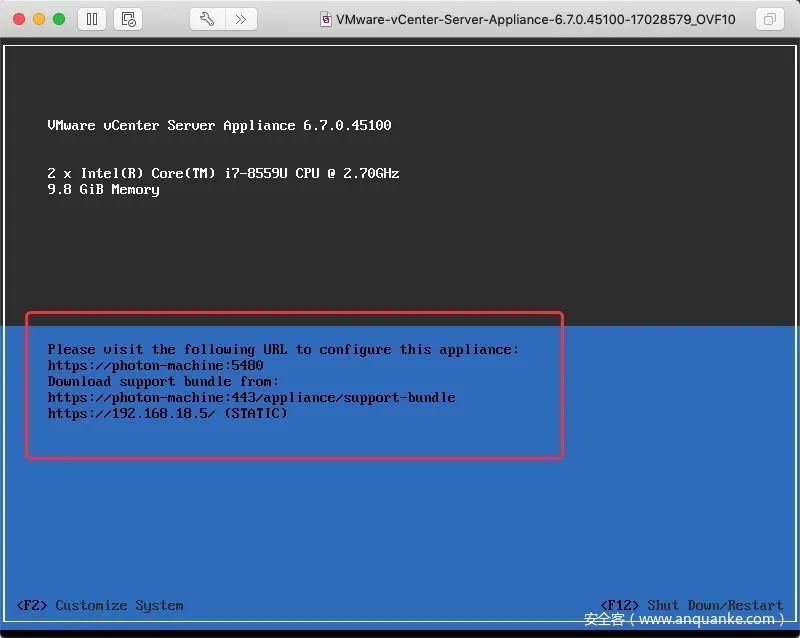Viewport: 800px width, 638px height.
Task: Click the OVF document icon in title
Action: point(326,19)
